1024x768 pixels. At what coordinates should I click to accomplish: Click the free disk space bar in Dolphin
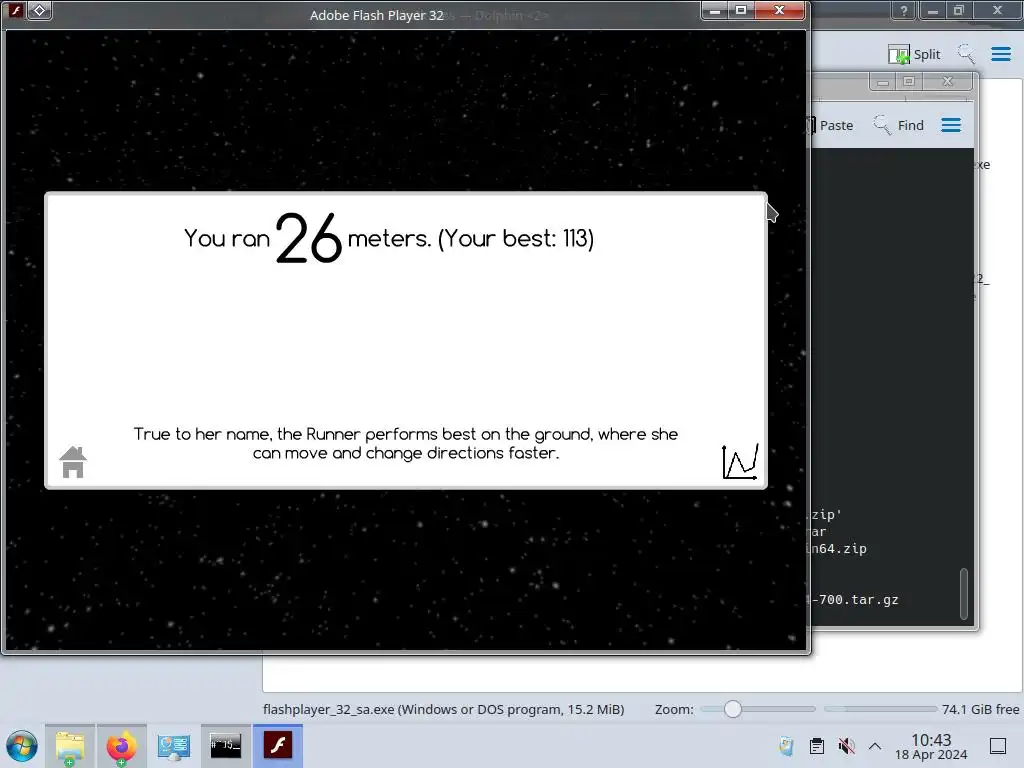coord(880,709)
